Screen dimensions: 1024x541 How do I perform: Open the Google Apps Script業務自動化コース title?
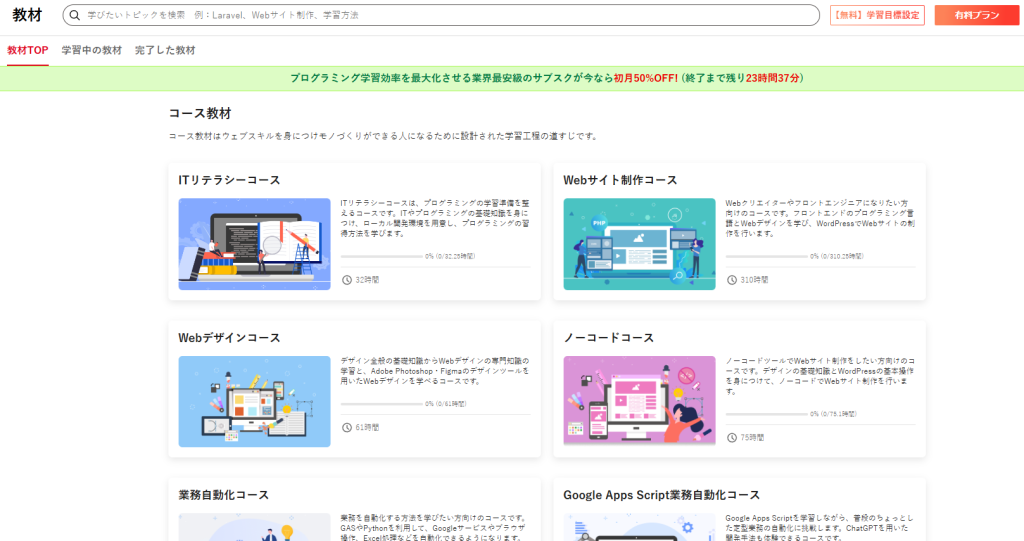(662, 495)
